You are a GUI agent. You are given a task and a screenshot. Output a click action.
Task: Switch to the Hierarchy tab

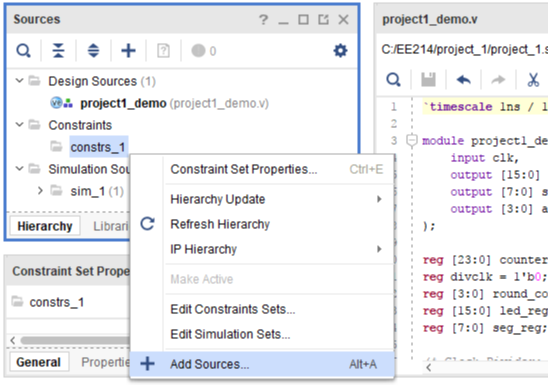click(45, 226)
